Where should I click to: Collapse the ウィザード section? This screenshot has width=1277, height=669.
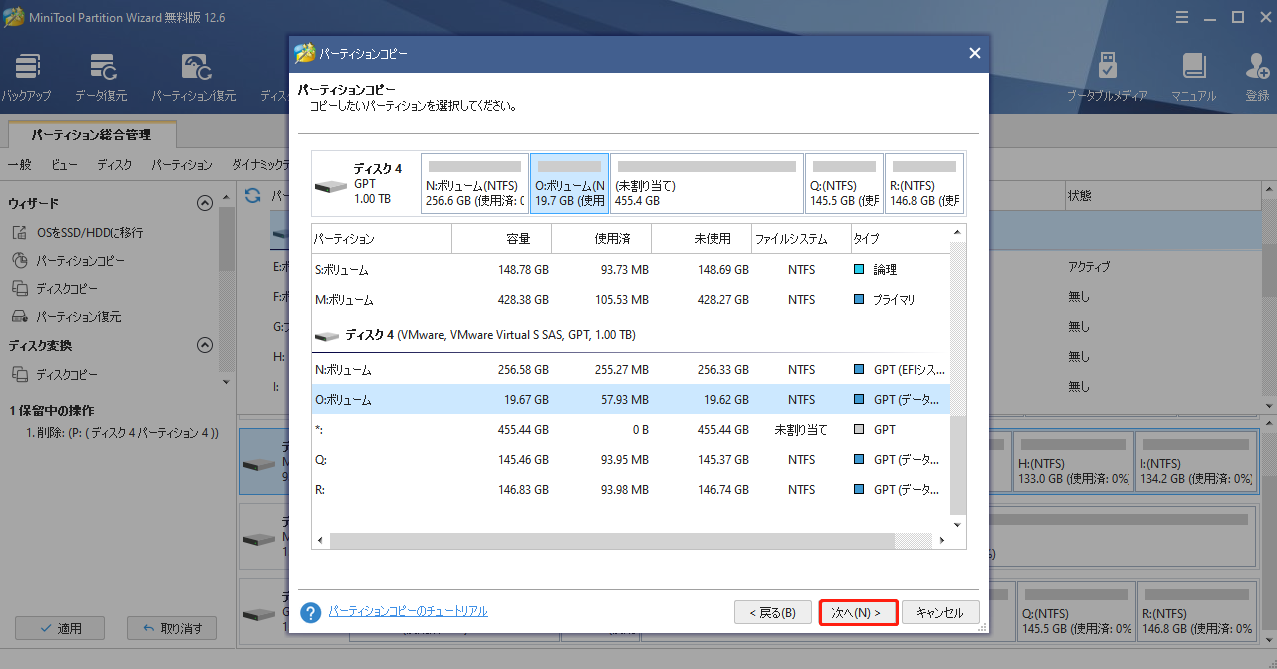tap(205, 202)
